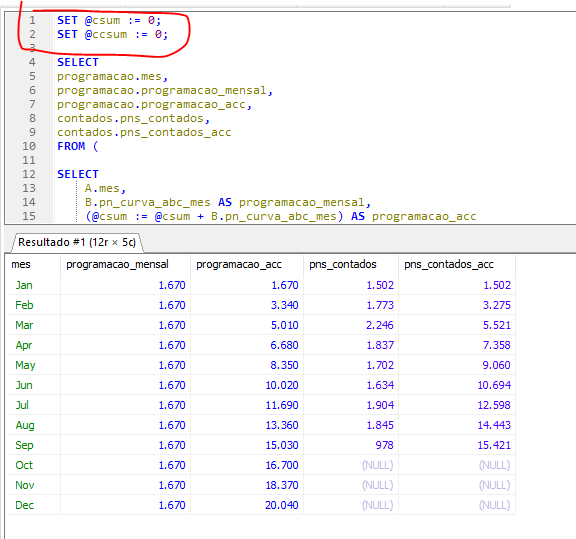Select the NULL pns_contados cell in Oct row

[351, 465]
